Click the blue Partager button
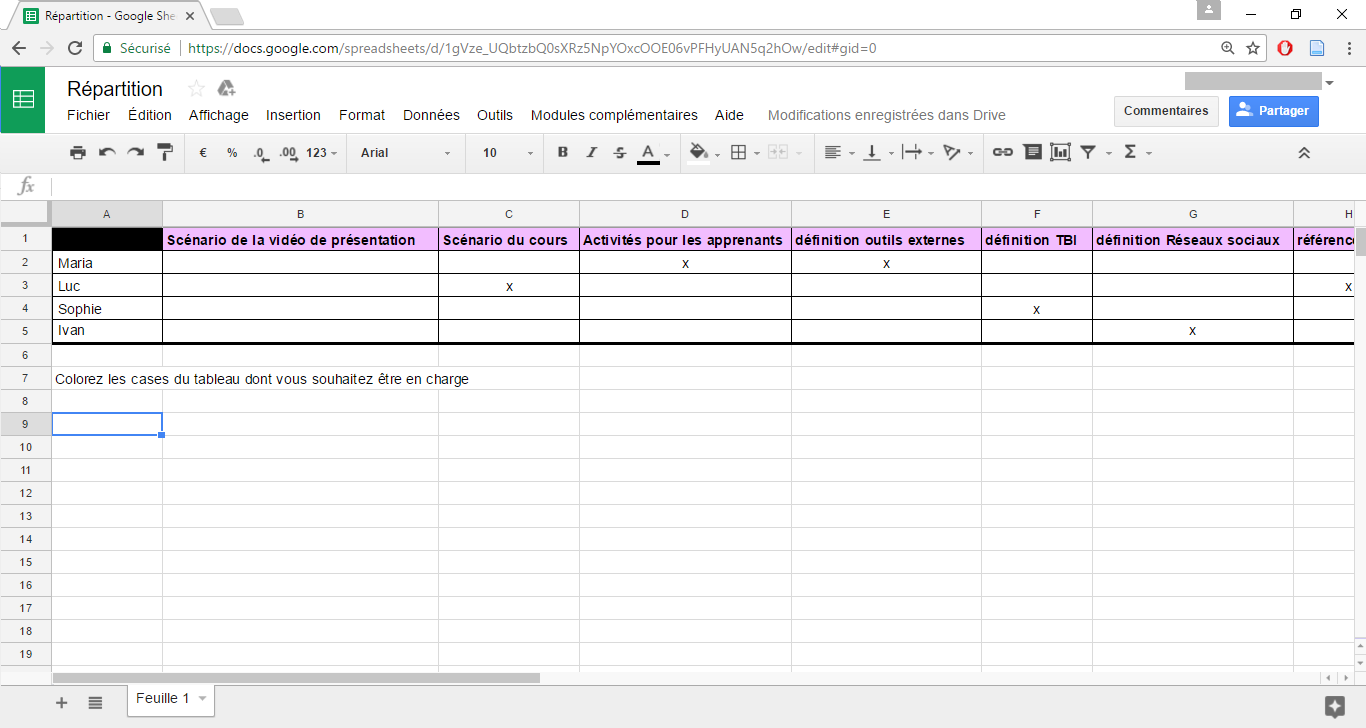 point(1274,111)
